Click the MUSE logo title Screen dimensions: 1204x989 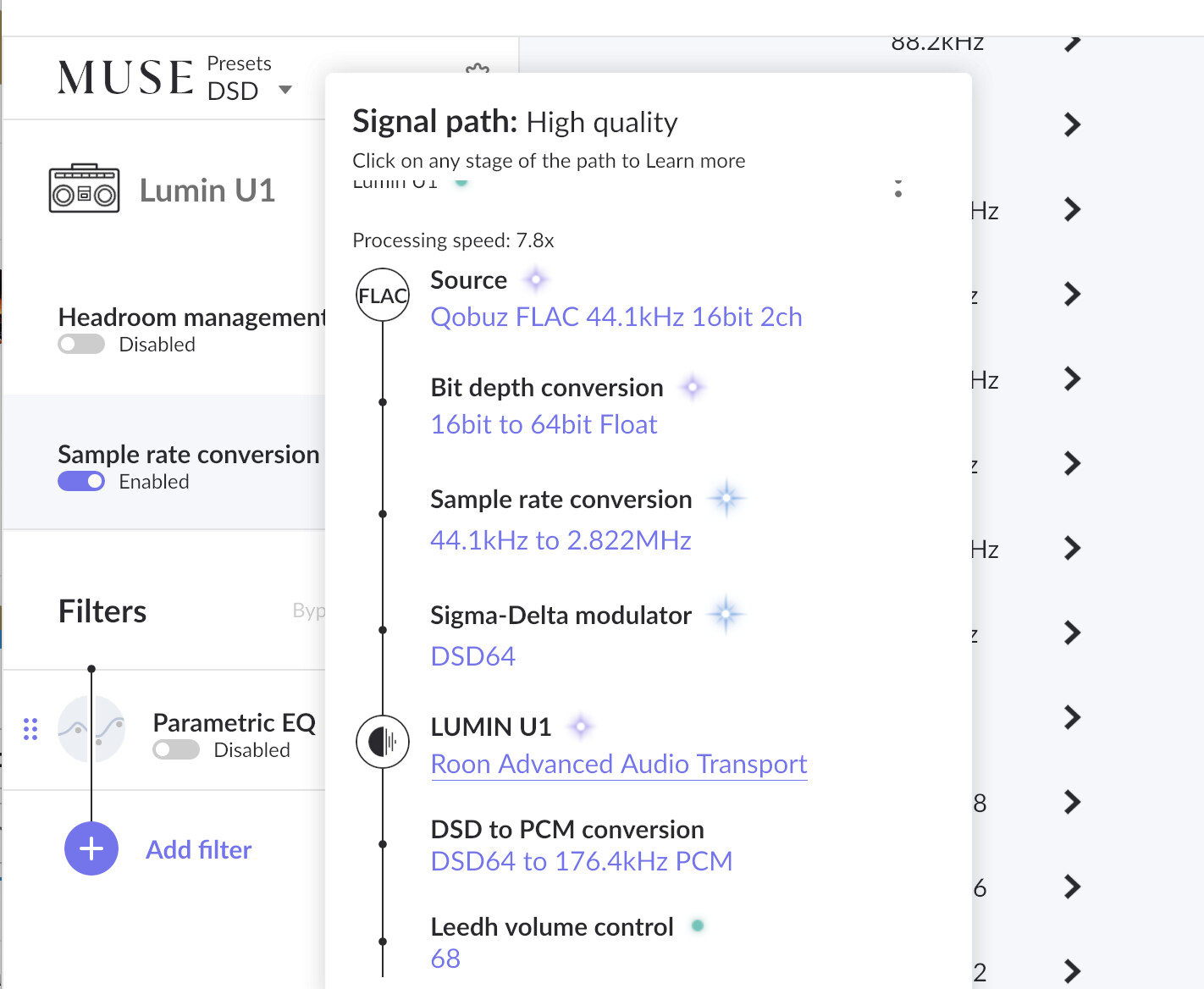(x=125, y=77)
